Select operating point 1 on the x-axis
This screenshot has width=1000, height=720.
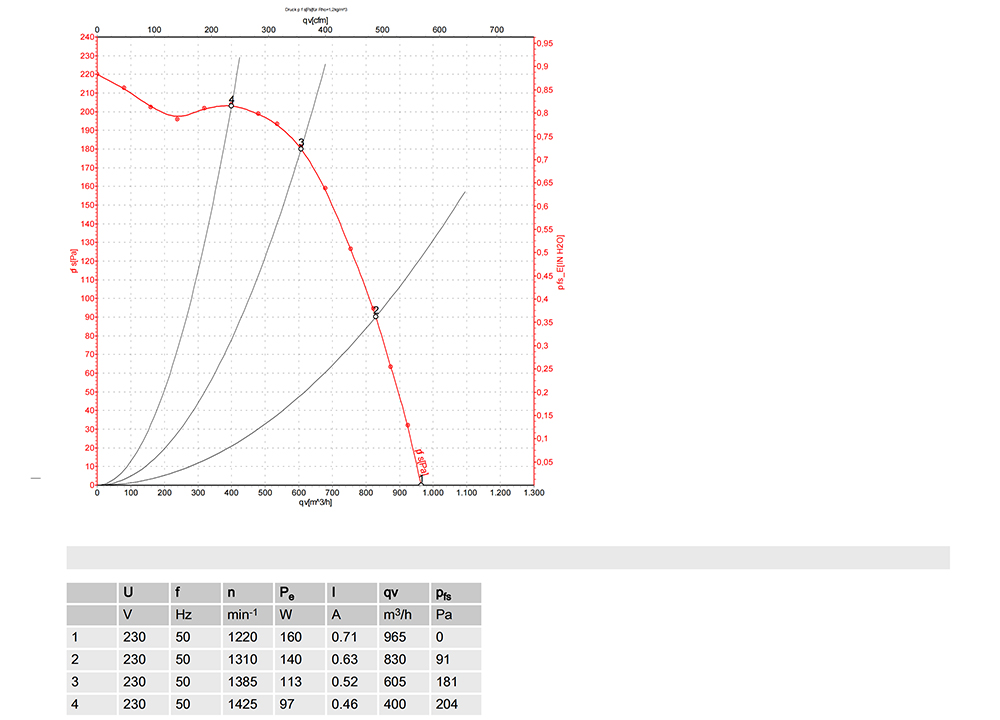point(421,483)
